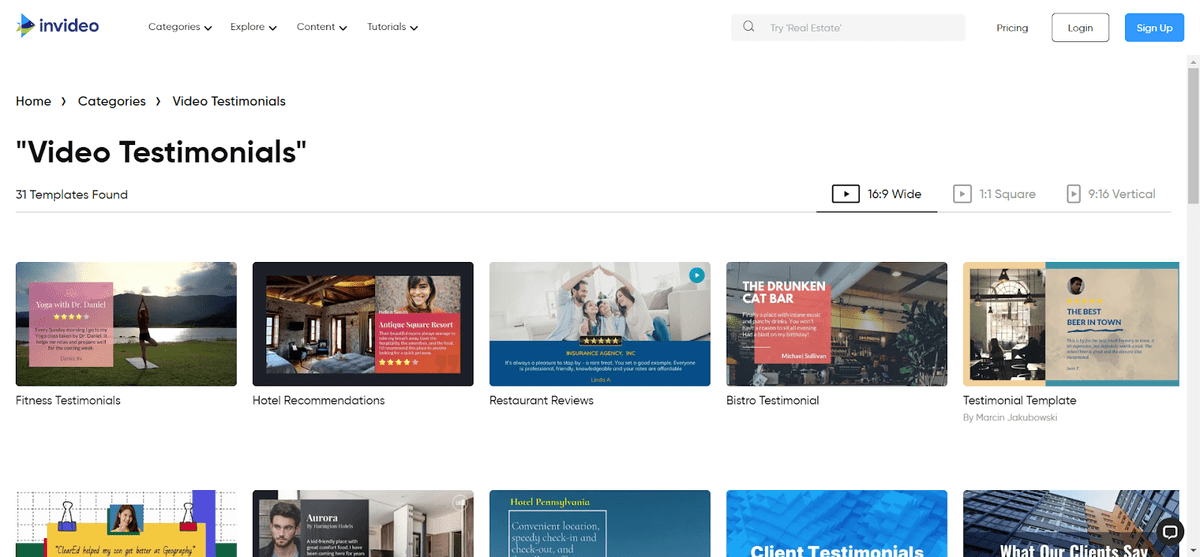The height and width of the screenshot is (557, 1200).
Task: Open the Pricing link
Action: pyautogui.click(x=1012, y=28)
